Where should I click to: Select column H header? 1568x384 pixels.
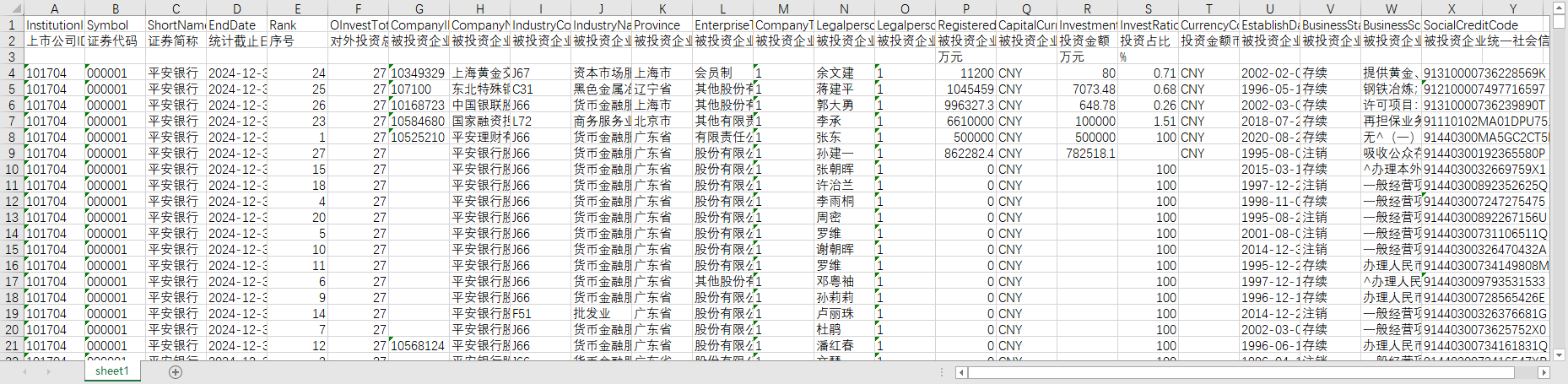pyautogui.click(x=479, y=8)
